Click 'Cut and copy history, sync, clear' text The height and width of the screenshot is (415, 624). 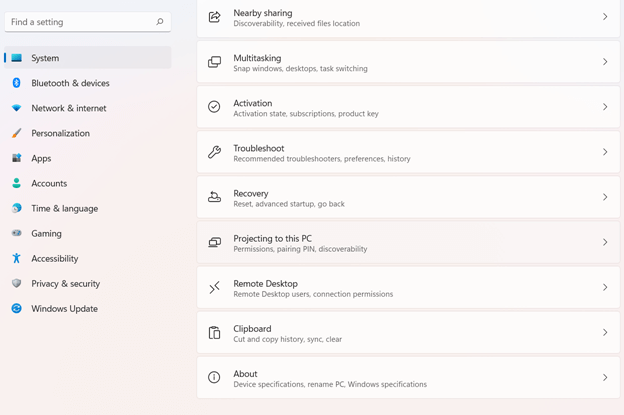tap(287, 339)
